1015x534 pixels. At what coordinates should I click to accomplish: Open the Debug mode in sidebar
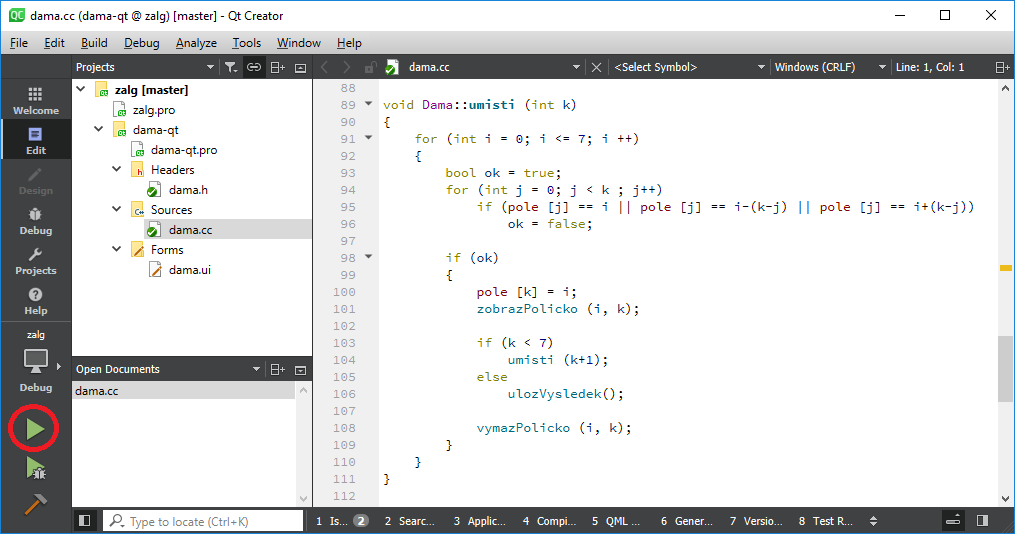pyautogui.click(x=36, y=221)
